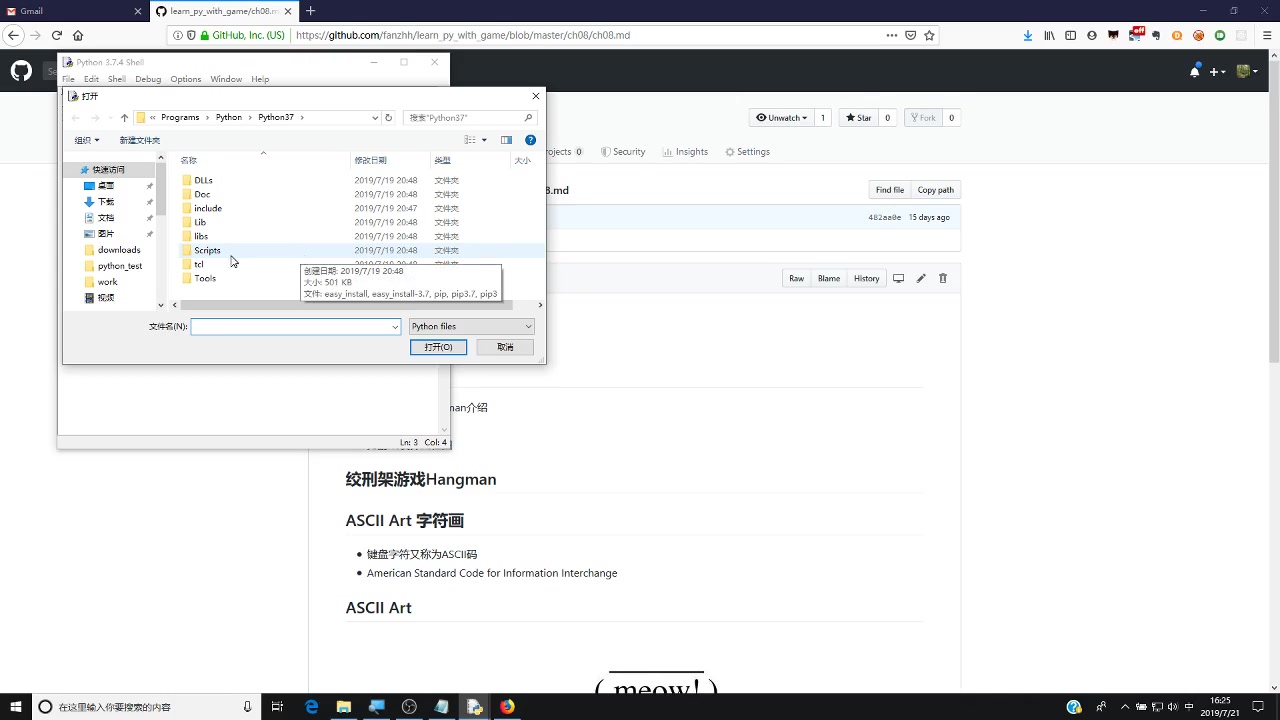Toggle the preview pane in the dialog toolbar
This screenshot has width=1280, height=720.
[x=506, y=139]
